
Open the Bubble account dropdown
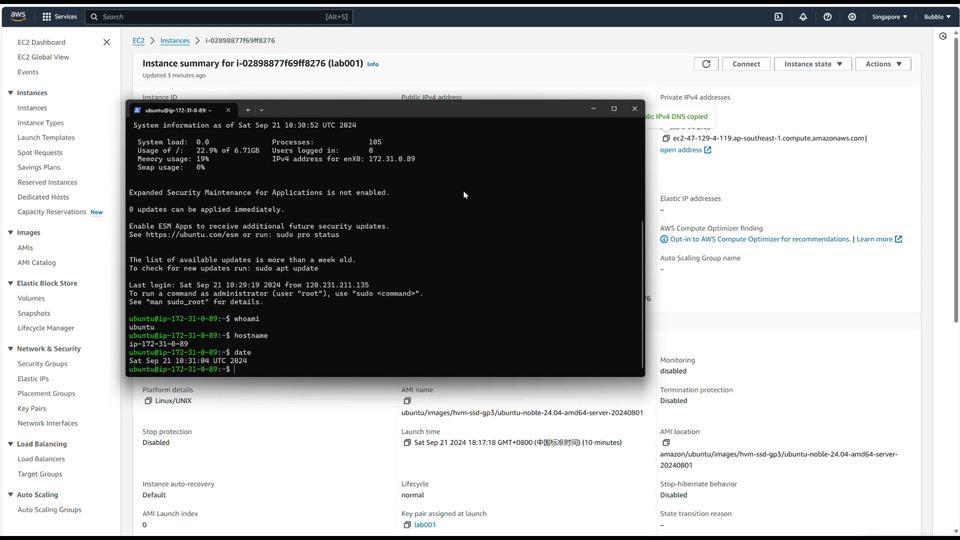937,17
